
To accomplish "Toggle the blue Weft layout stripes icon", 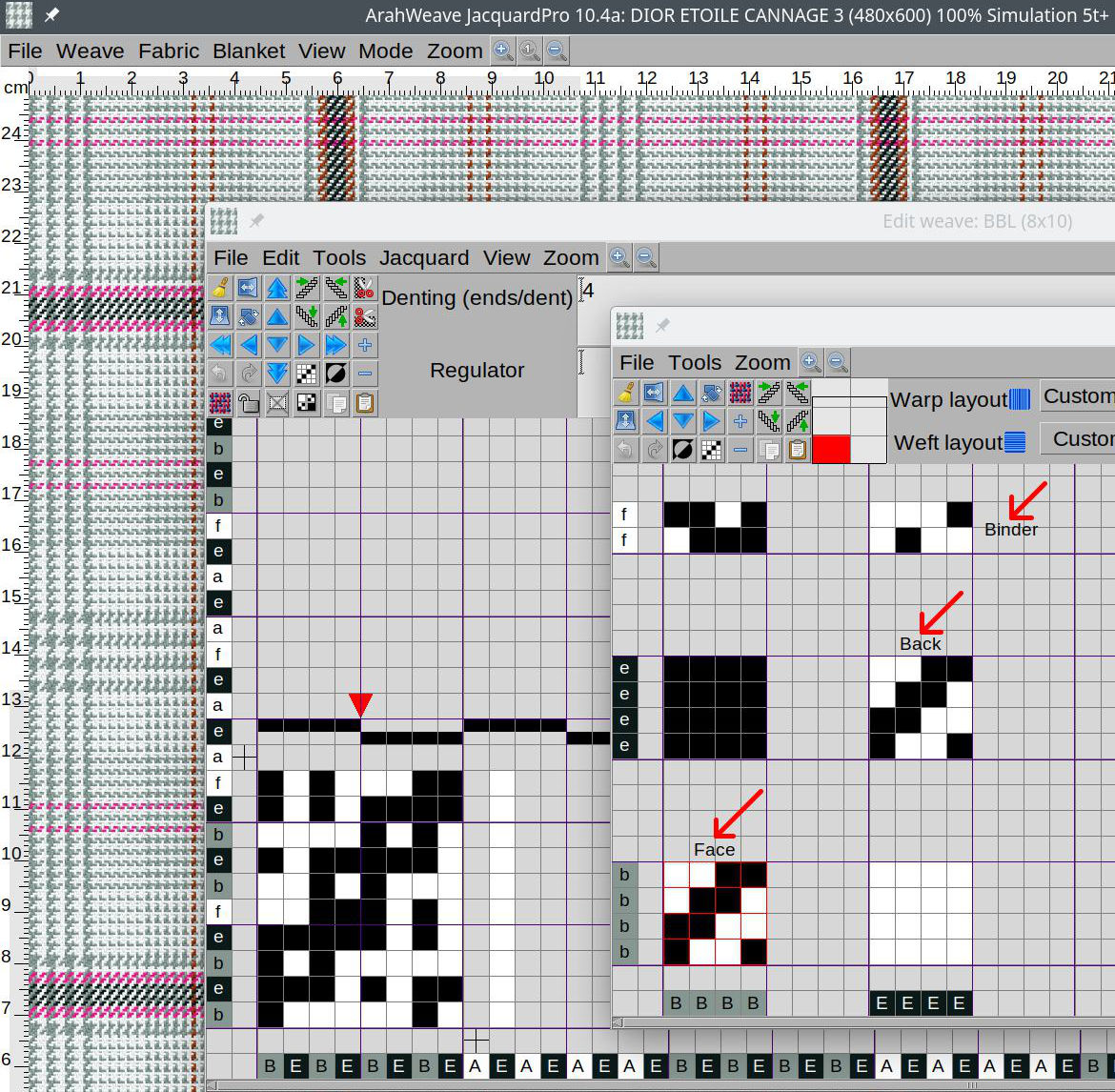I will point(1015,442).
